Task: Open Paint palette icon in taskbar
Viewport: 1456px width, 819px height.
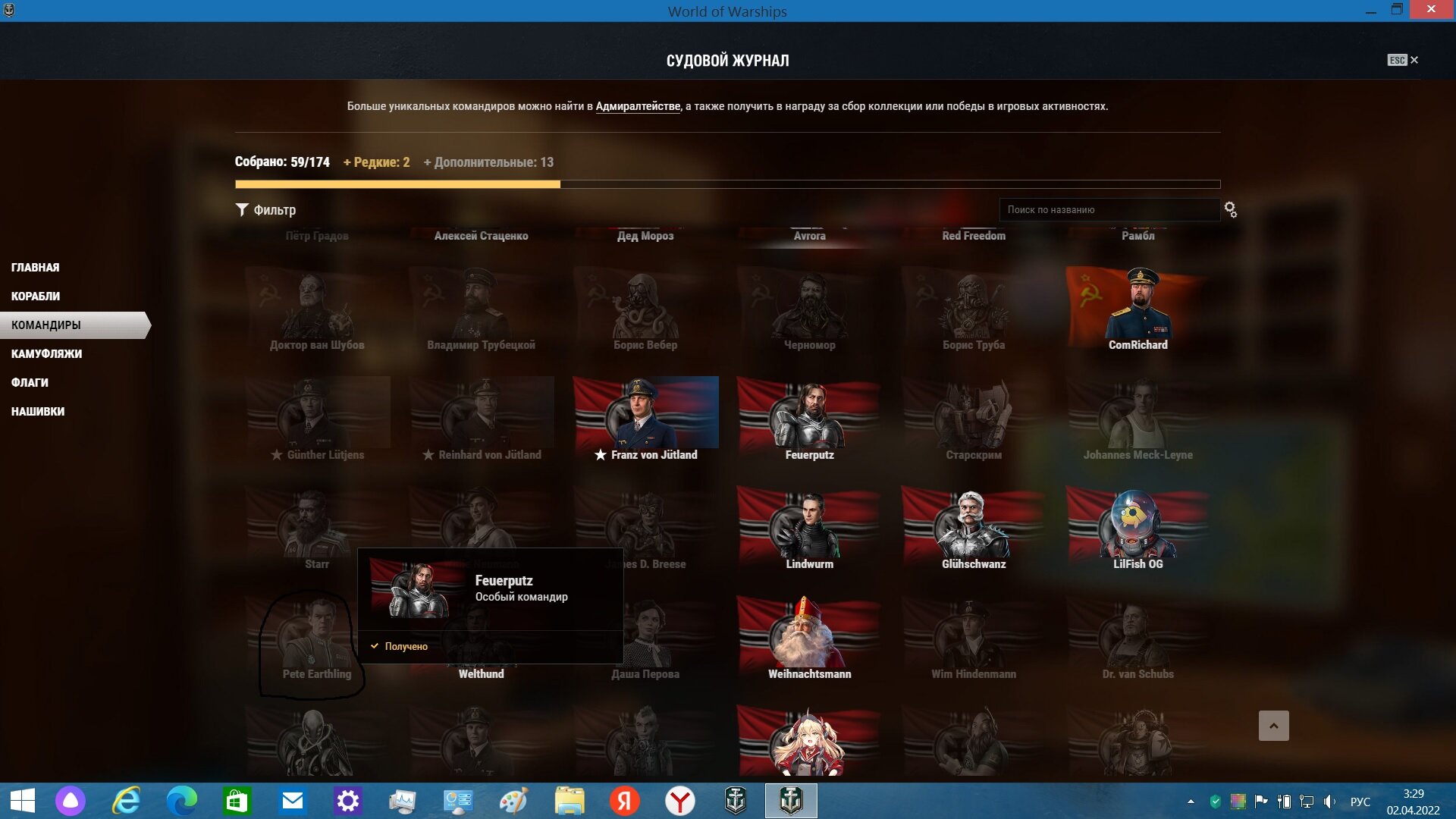Action: [x=513, y=801]
